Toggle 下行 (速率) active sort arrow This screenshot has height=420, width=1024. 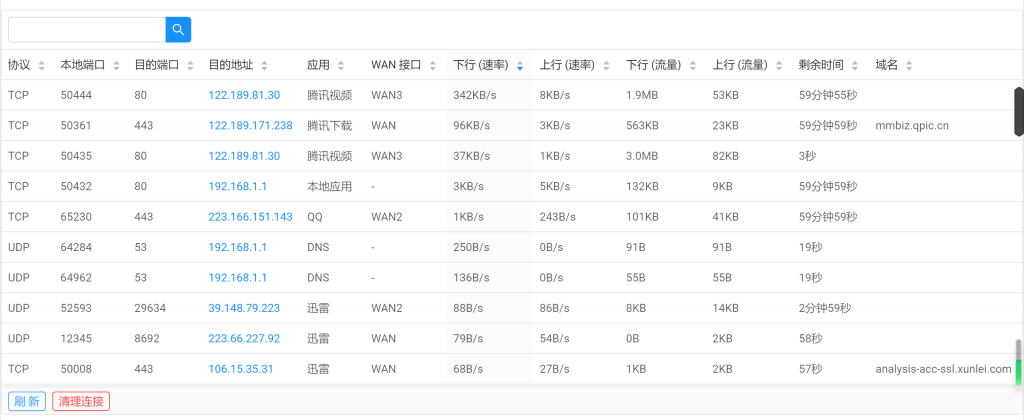click(519, 65)
